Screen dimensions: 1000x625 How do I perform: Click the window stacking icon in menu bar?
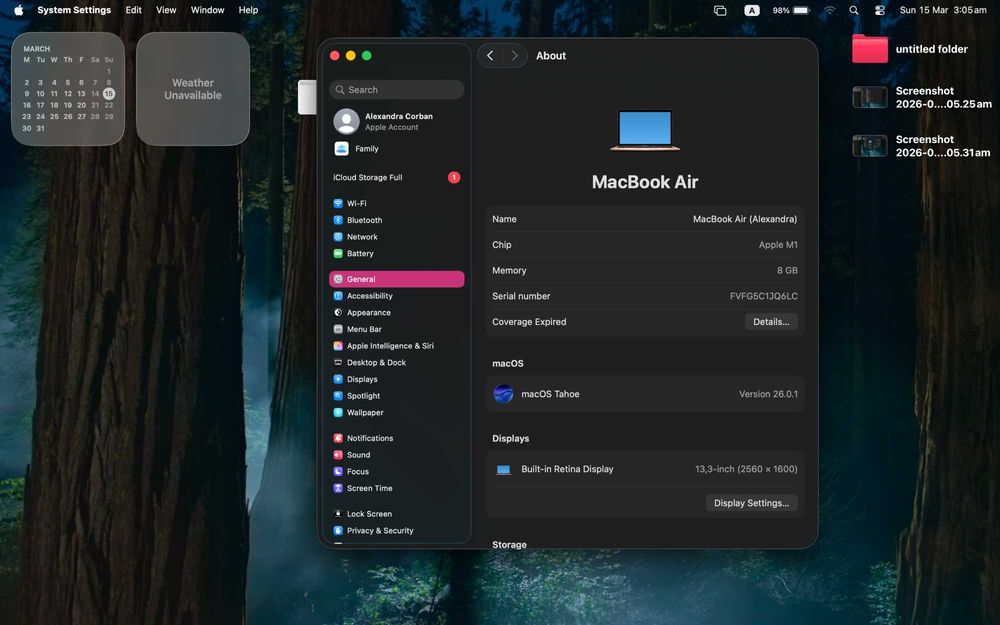point(720,10)
